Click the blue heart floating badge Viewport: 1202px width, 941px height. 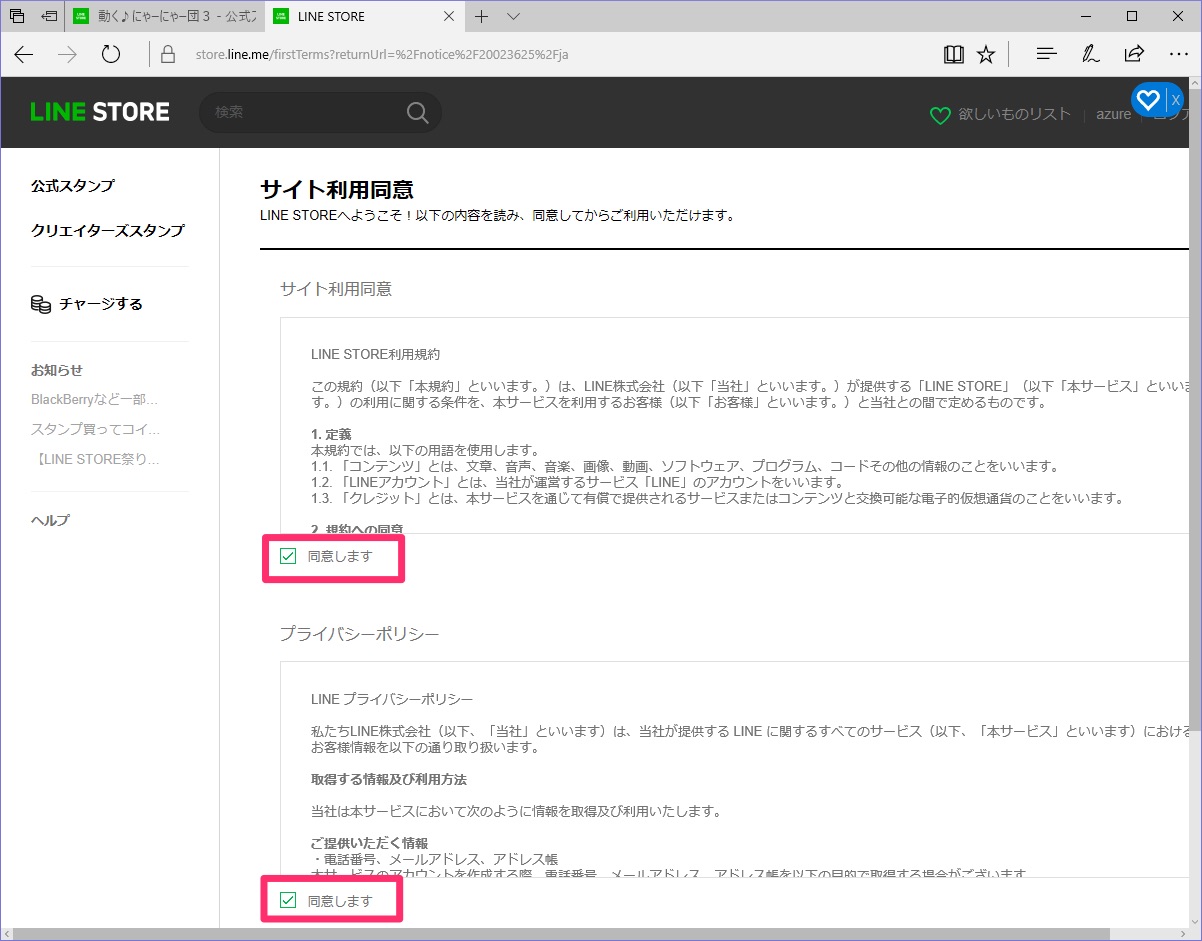pos(1148,99)
